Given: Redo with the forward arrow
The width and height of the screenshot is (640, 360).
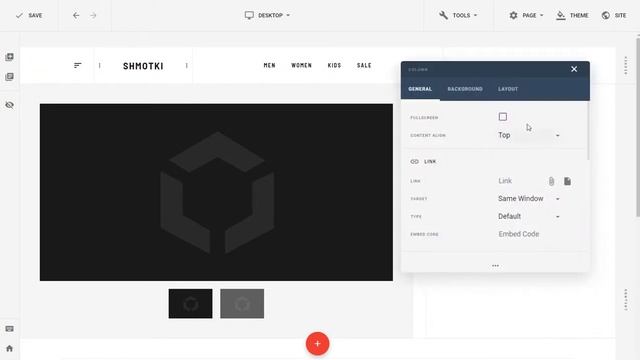Looking at the screenshot, I should pyautogui.click(x=93, y=16).
